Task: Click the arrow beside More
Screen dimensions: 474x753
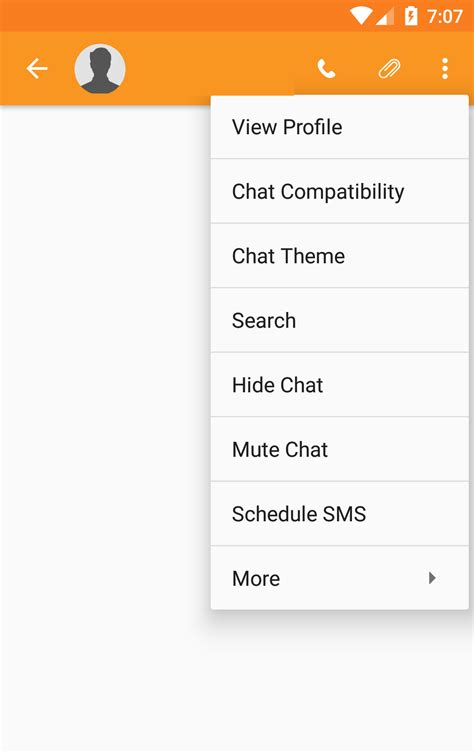Action: pos(432,578)
